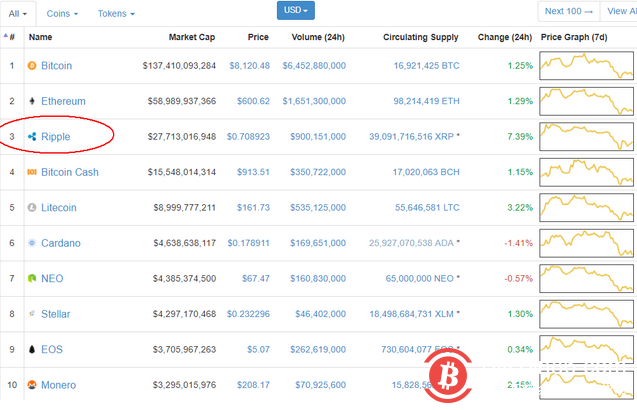Open the Stellar name link
Viewport: 637px width, 410px height.
56,314
